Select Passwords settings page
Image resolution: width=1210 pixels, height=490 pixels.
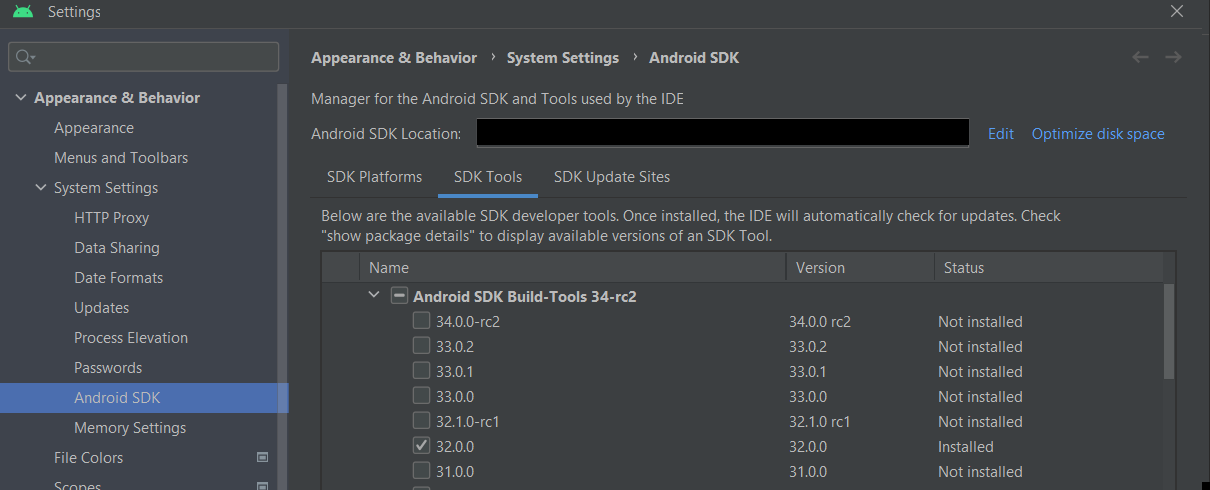[108, 368]
